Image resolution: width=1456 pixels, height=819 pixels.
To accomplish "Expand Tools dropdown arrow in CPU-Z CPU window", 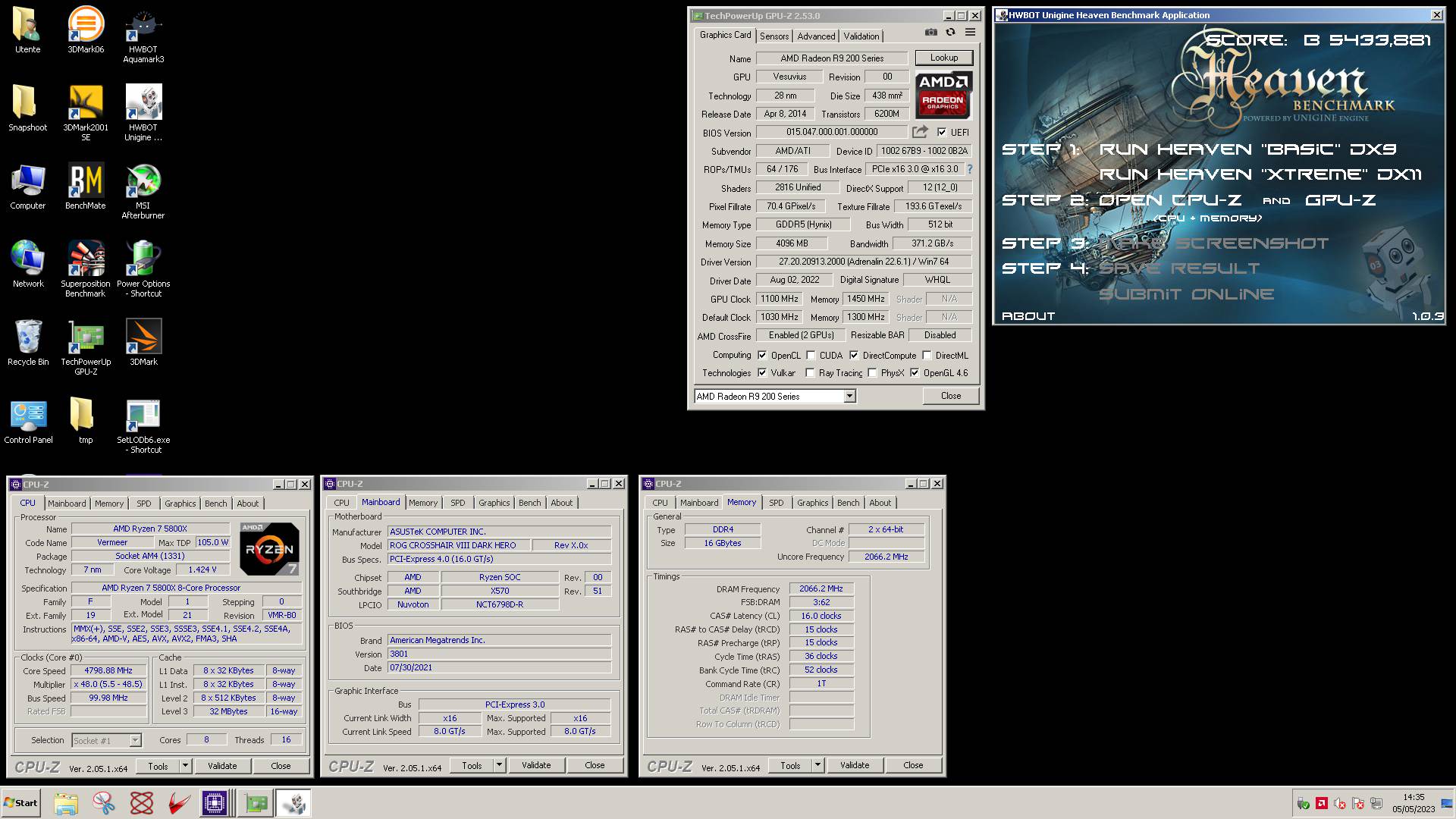I will 185,766.
